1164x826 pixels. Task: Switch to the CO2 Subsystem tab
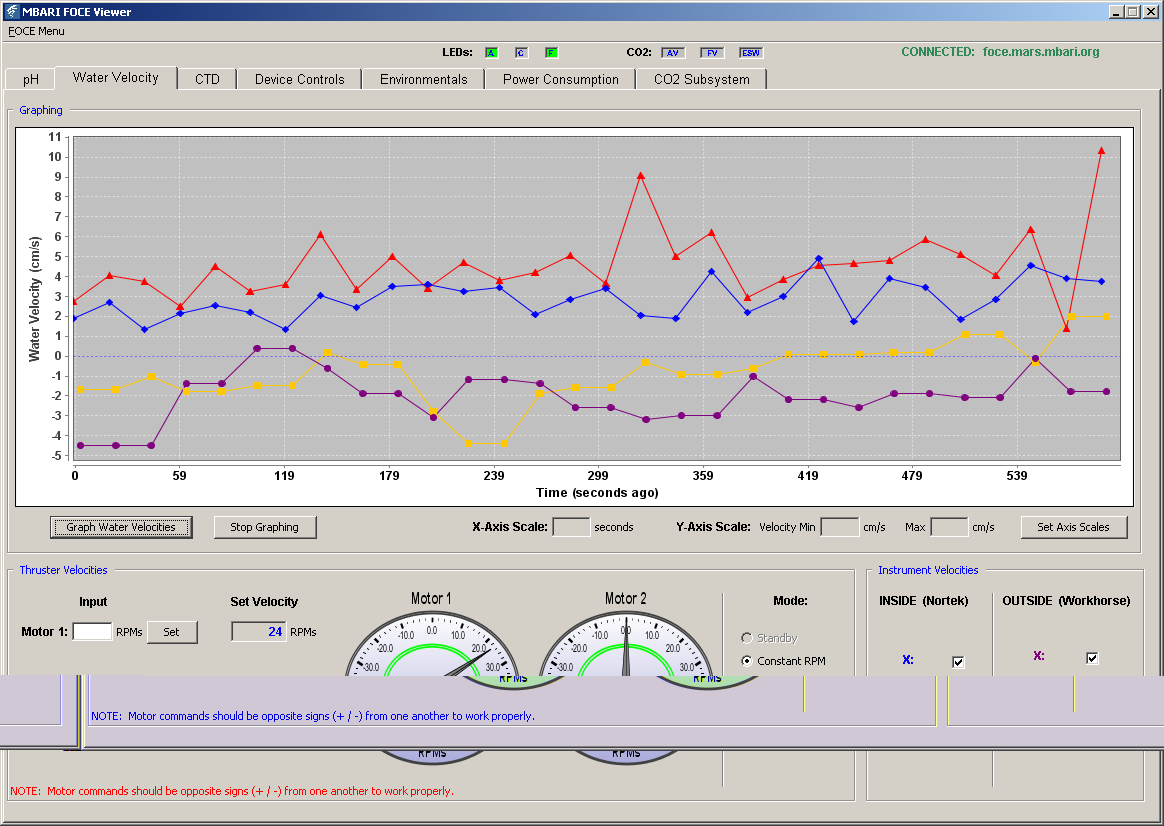pyautogui.click(x=702, y=79)
